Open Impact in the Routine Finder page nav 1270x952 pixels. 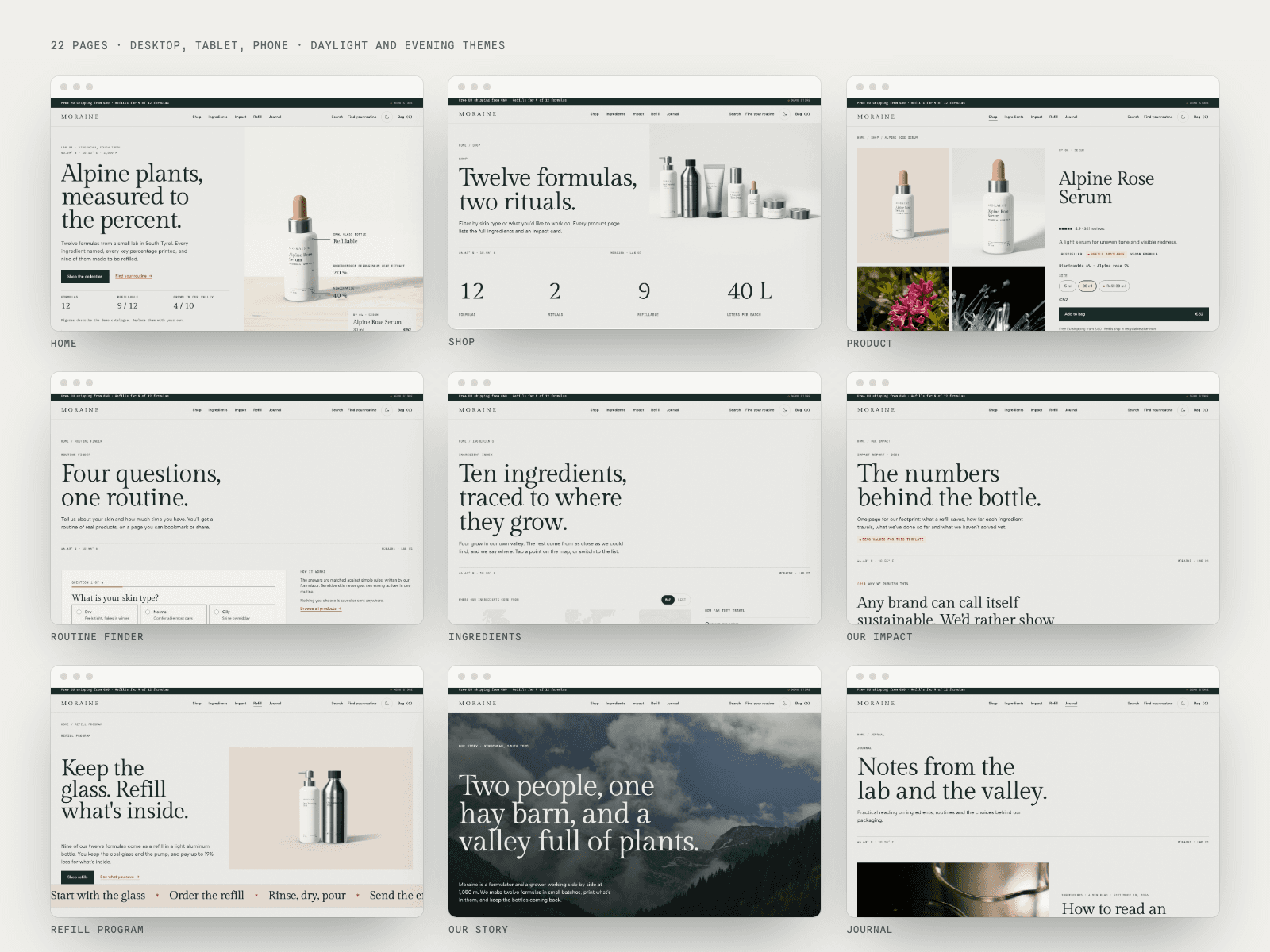(241, 410)
